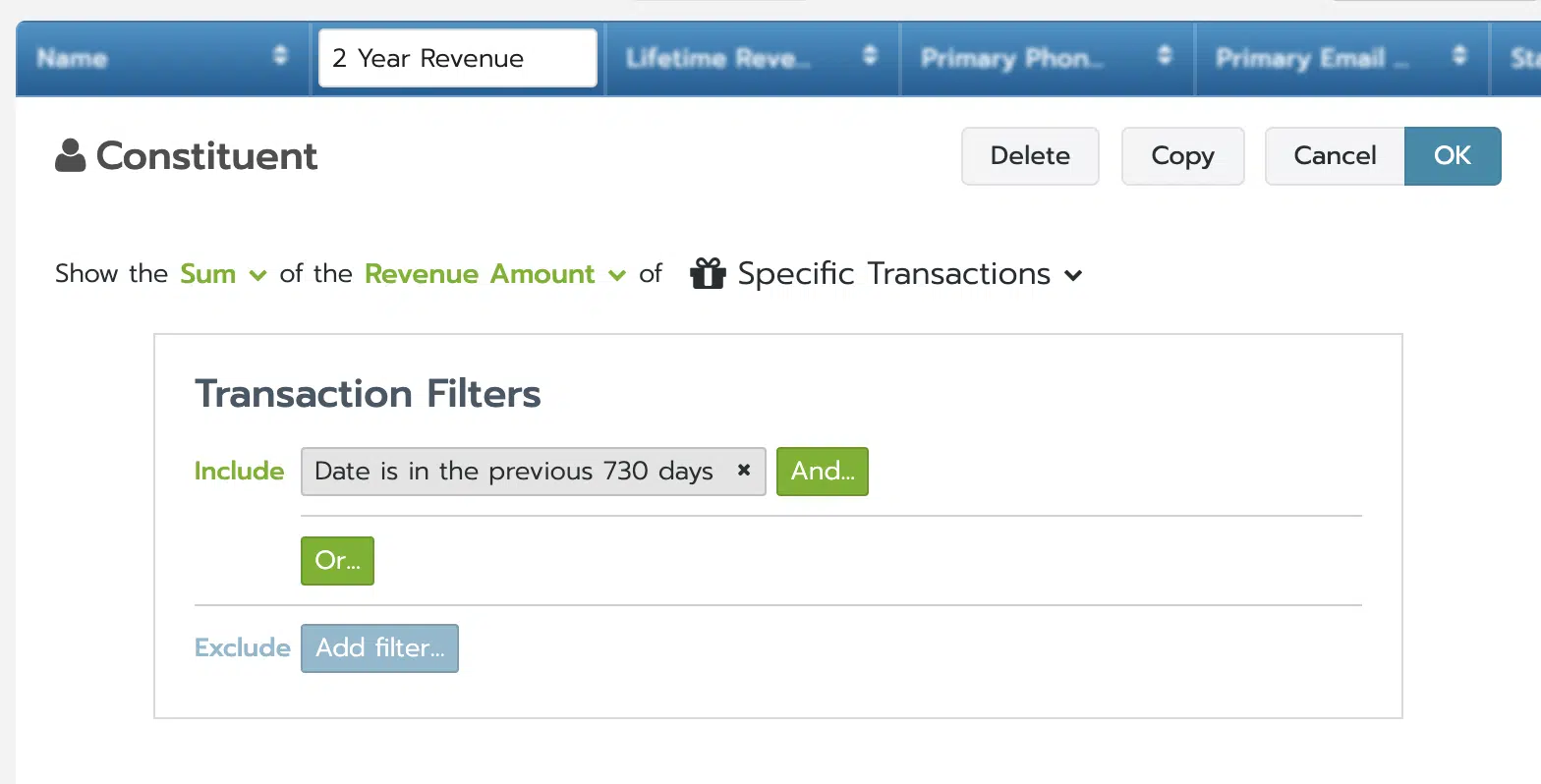Add an Exclude filter

click(x=379, y=648)
